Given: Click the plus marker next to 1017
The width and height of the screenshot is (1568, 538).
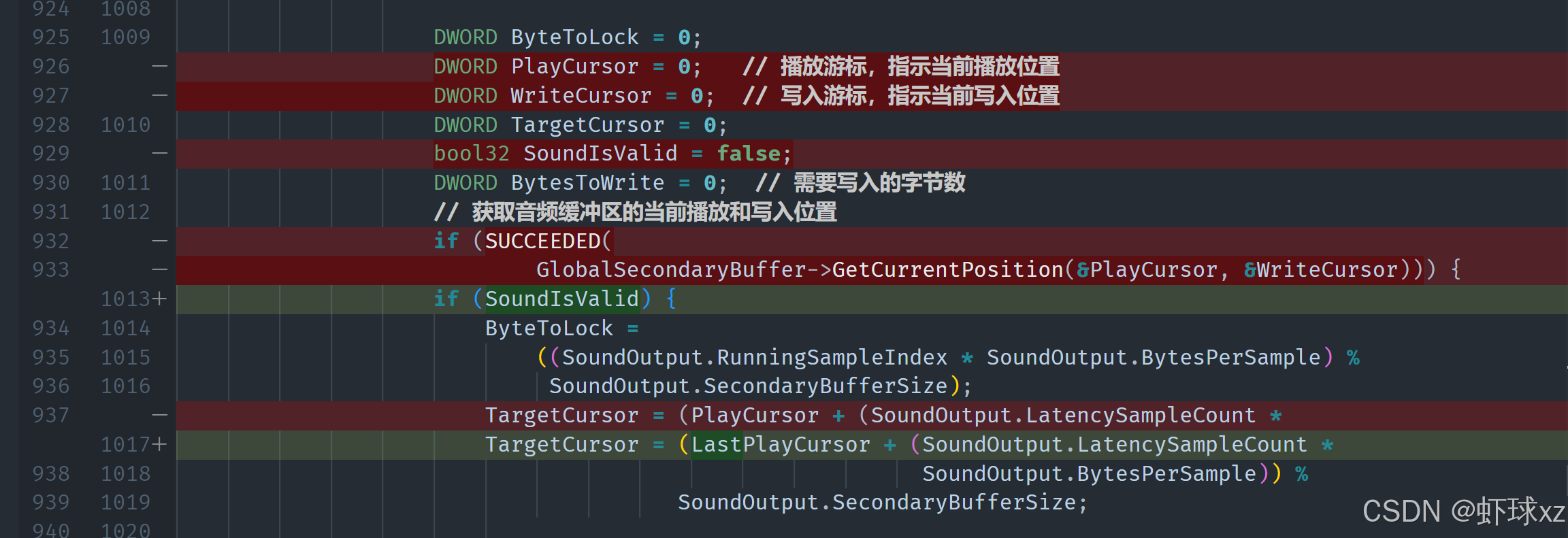Looking at the screenshot, I should click(x=159, y=444).
